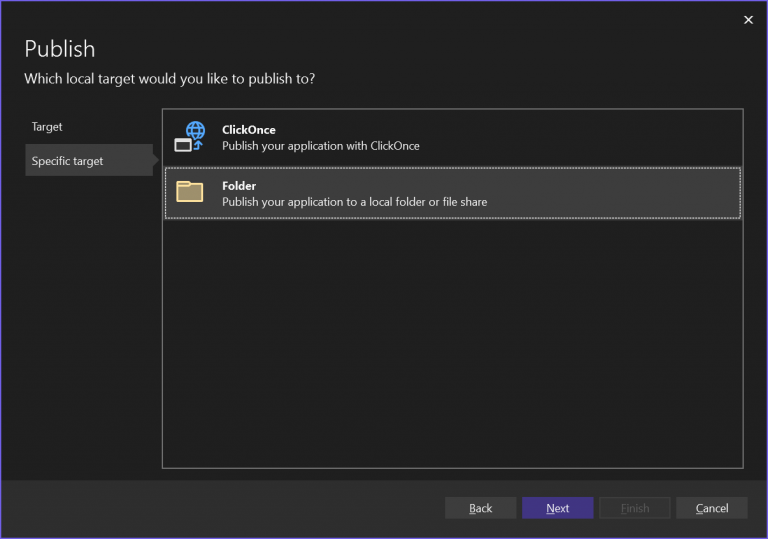Select the Folder title text
Image resolution: width=768 pixels, height=539 pixels.
click(239, 186)
